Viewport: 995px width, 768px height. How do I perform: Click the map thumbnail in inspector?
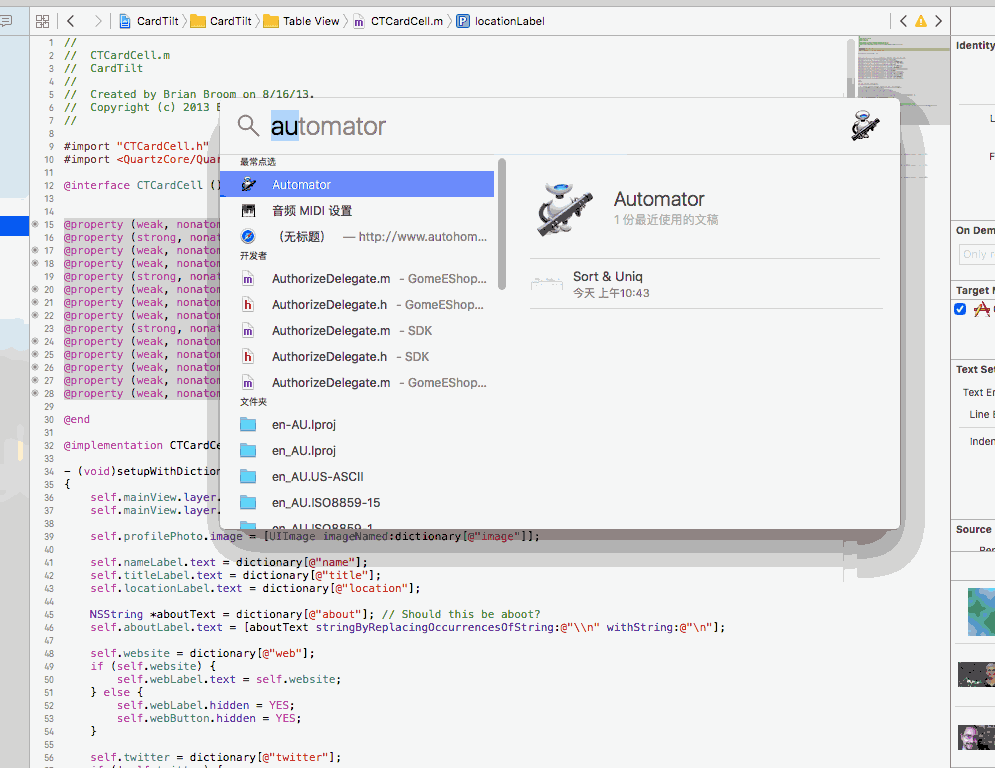tap(981, 612)
